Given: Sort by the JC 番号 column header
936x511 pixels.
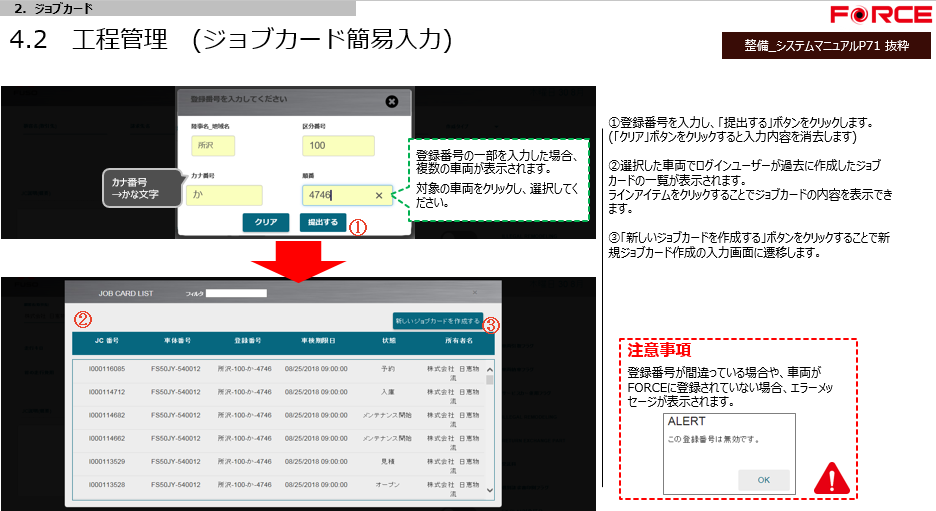Looking at the screenshot, I should coord(106,341).
